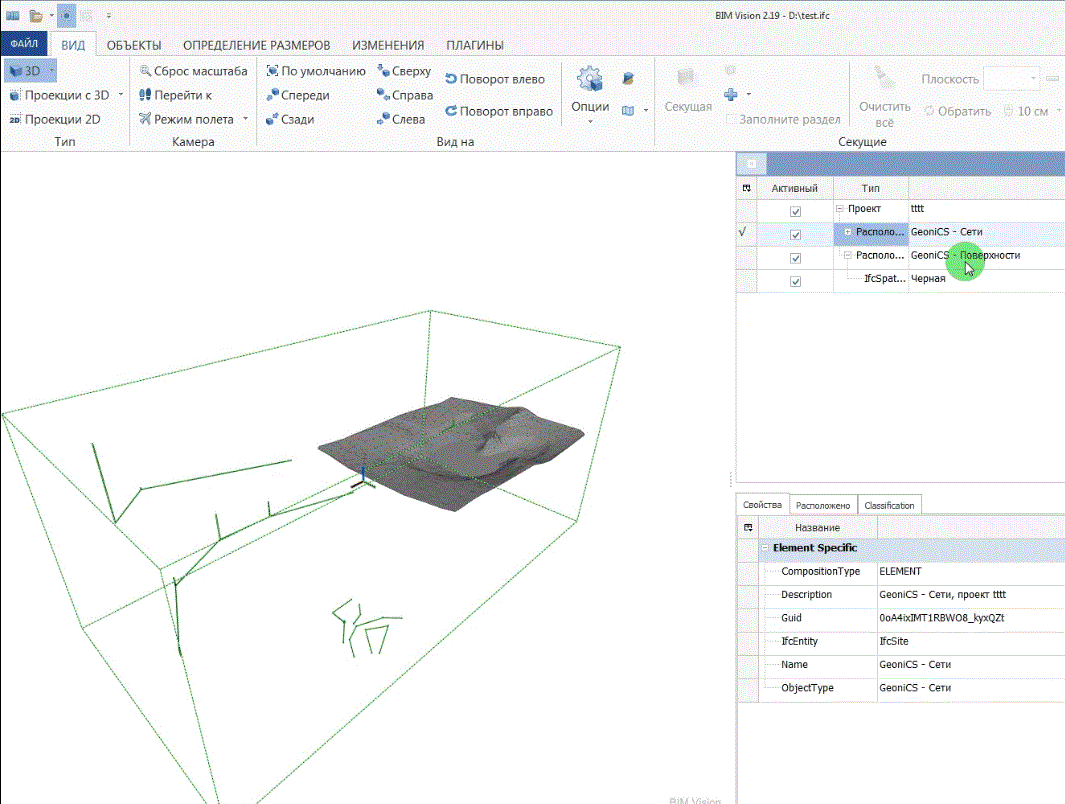
Task: Uncheck Активный box for GeoniCS - Сети row
Action: (795, 235)
